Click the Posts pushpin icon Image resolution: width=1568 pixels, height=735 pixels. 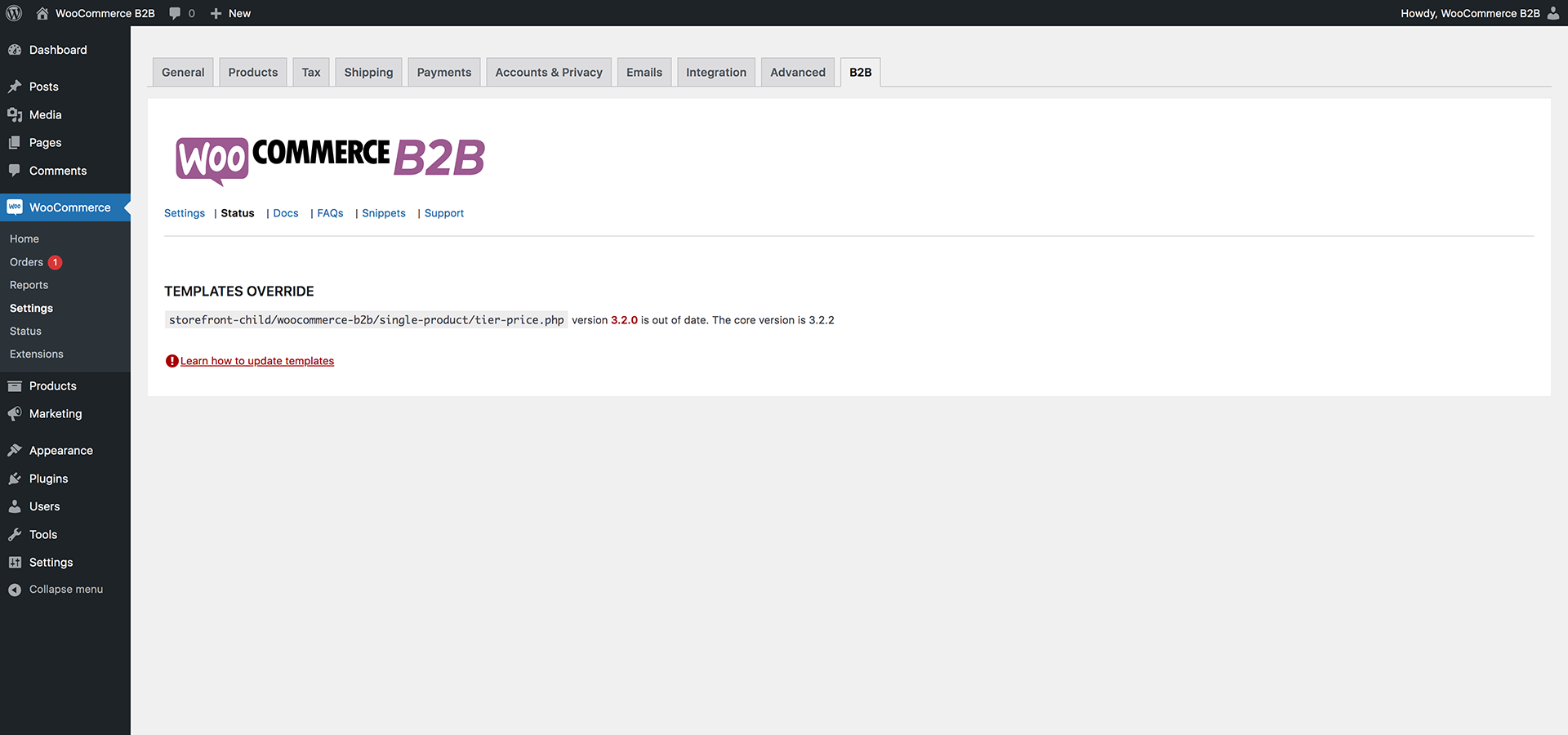click(15, 87)
